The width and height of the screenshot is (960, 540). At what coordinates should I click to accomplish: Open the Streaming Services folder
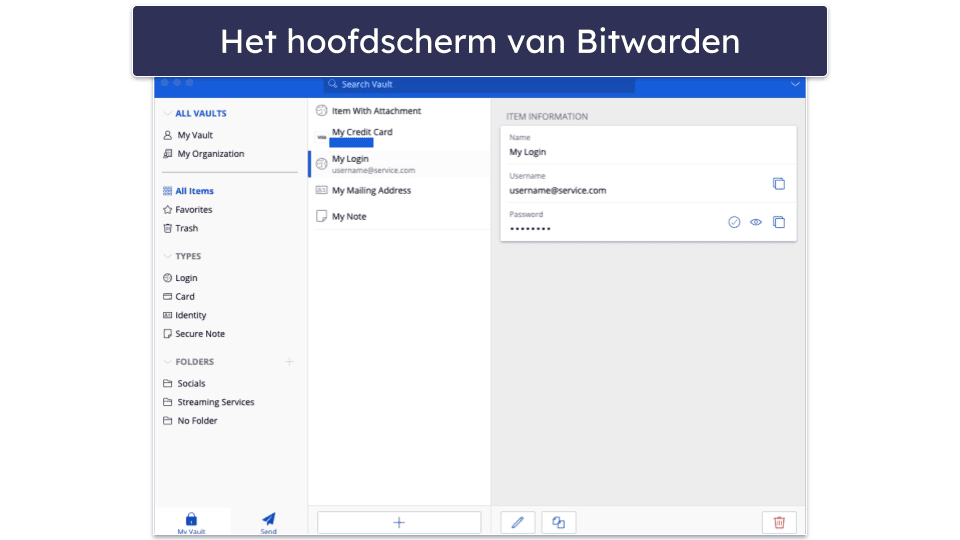point(208,402)
